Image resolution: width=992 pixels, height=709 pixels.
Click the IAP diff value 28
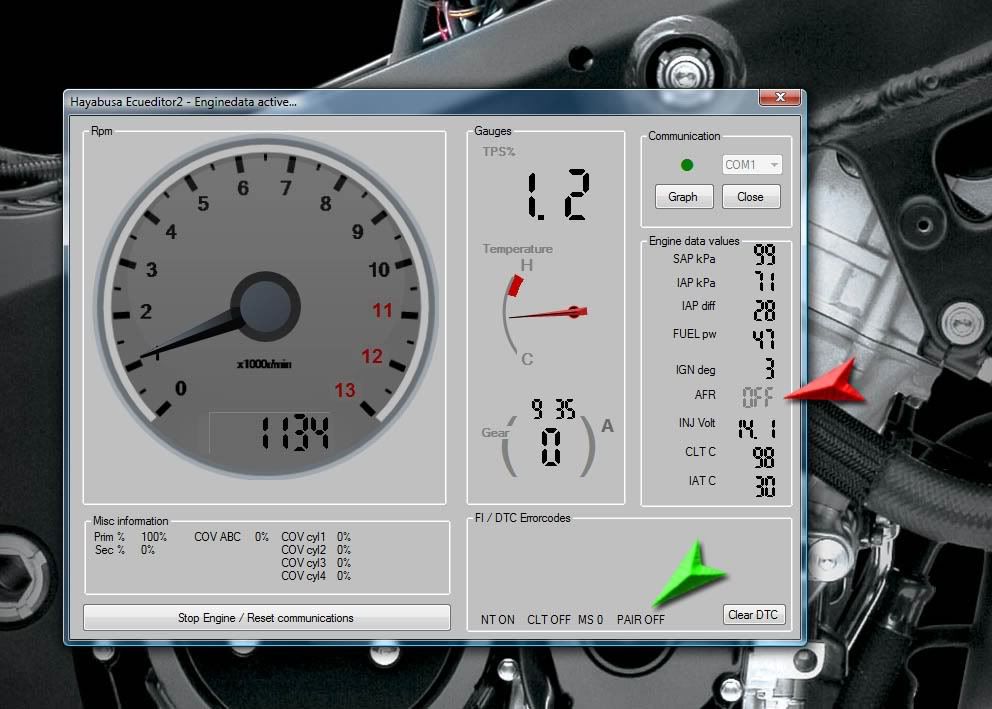coord(764,311)
